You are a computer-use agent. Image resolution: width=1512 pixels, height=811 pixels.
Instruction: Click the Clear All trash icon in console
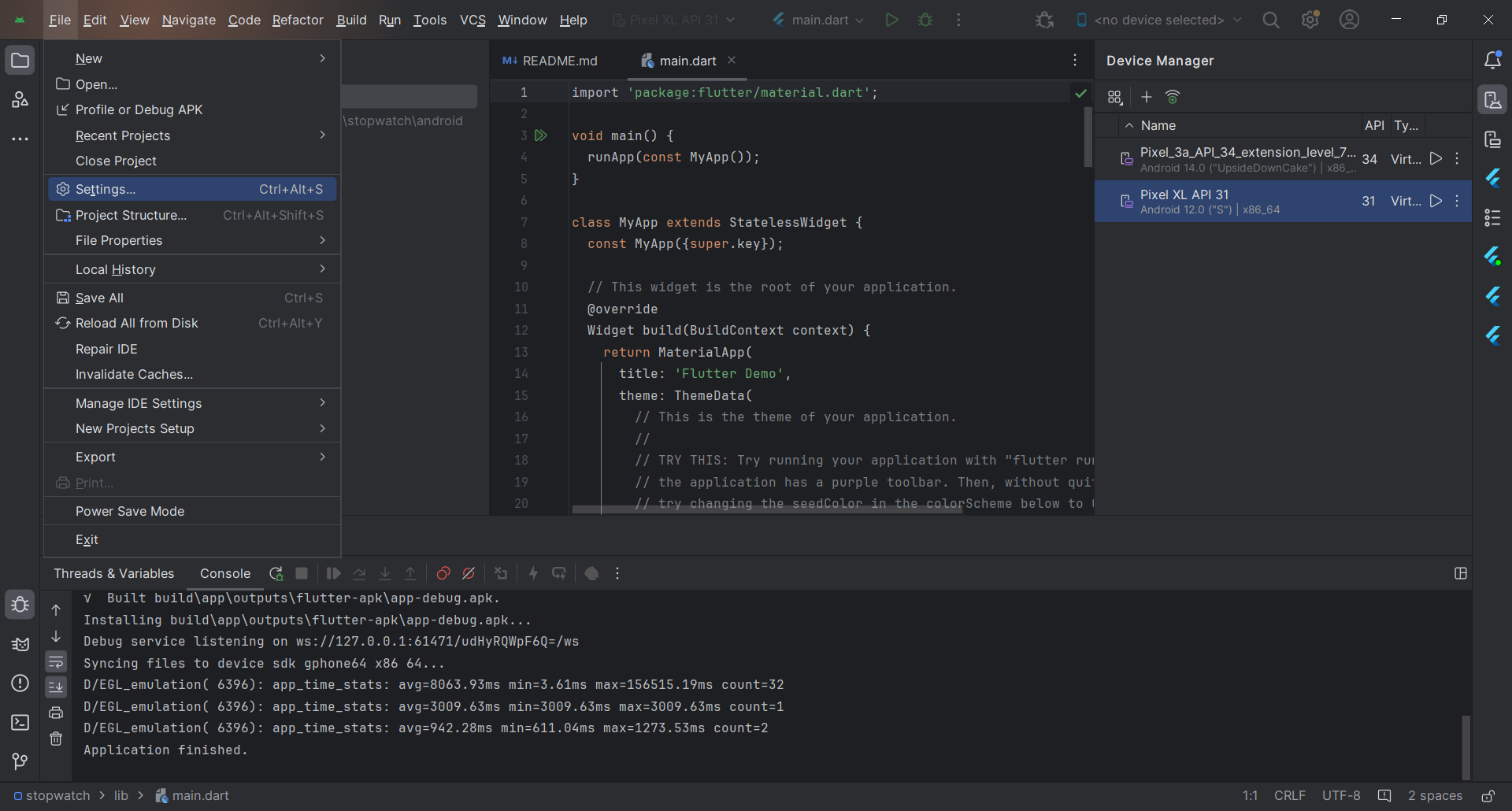point(56,739)
